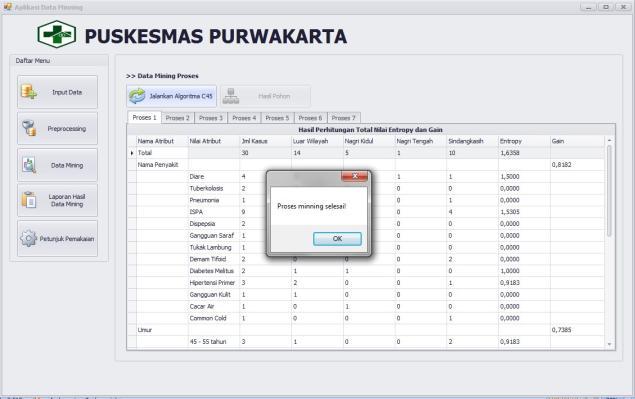The width and height of the screenshot is (635, 399).
Task: Click the Entropy column header
Action: point(525,141)
